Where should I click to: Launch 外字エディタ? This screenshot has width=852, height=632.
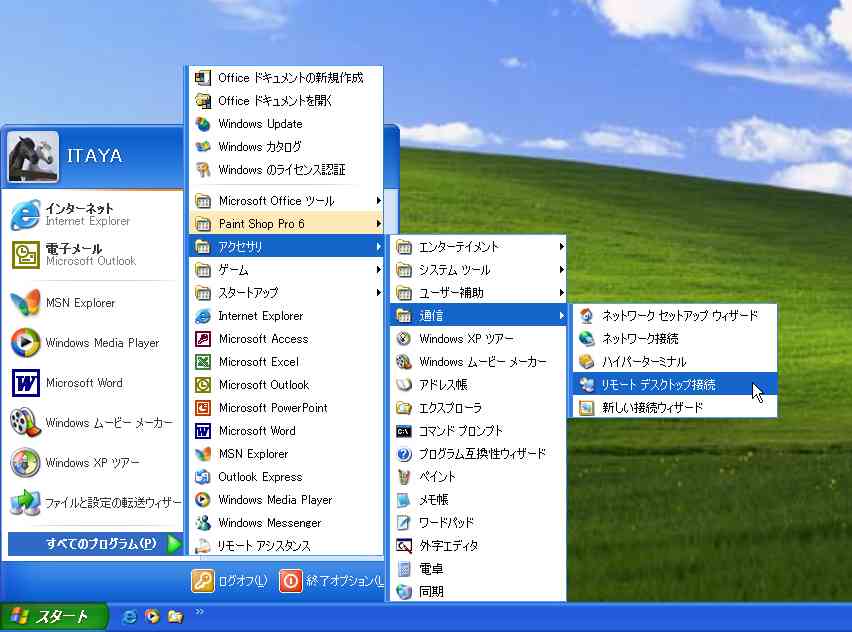click(x=478, y=546)
